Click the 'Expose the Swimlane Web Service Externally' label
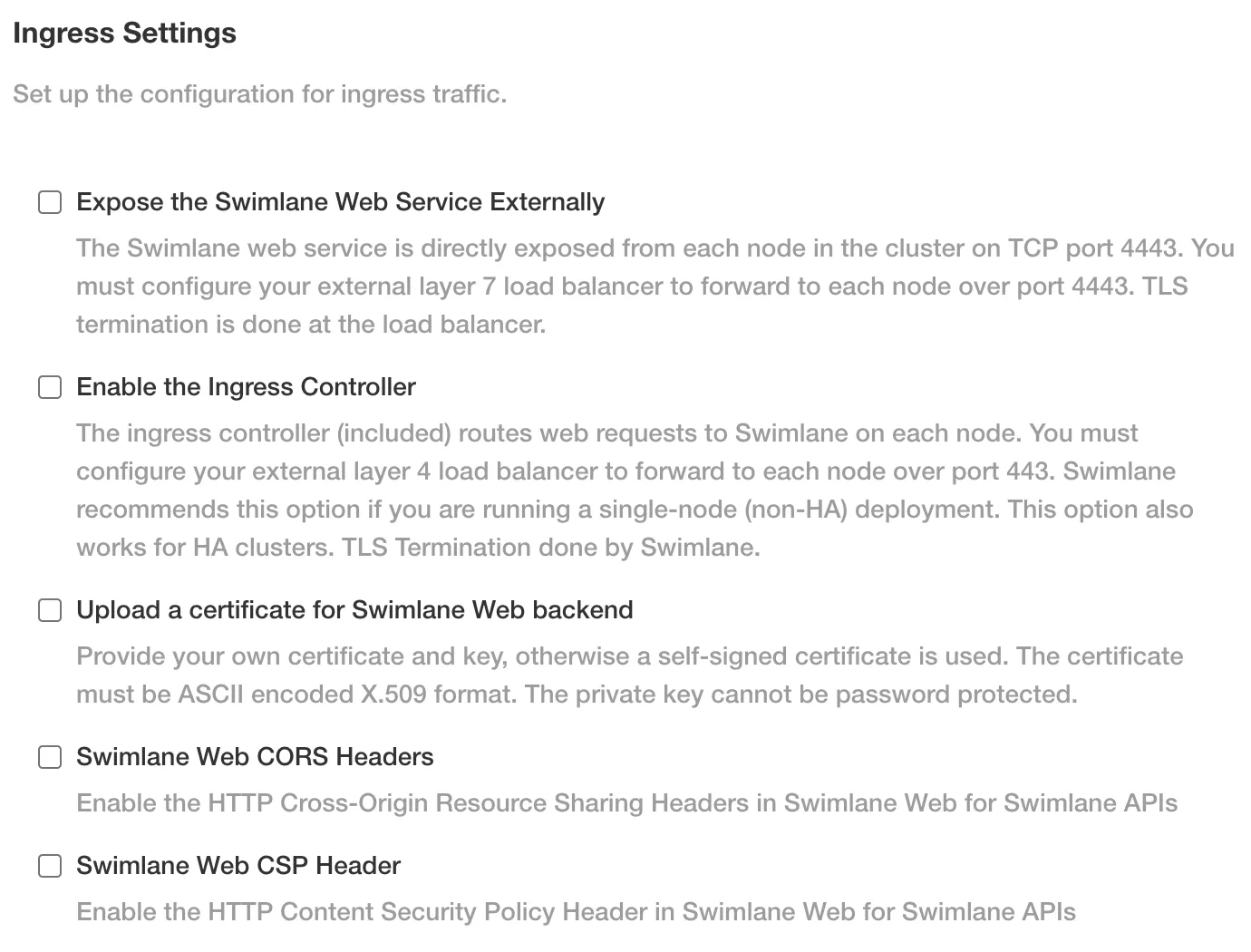 click(x=340, y=202)
